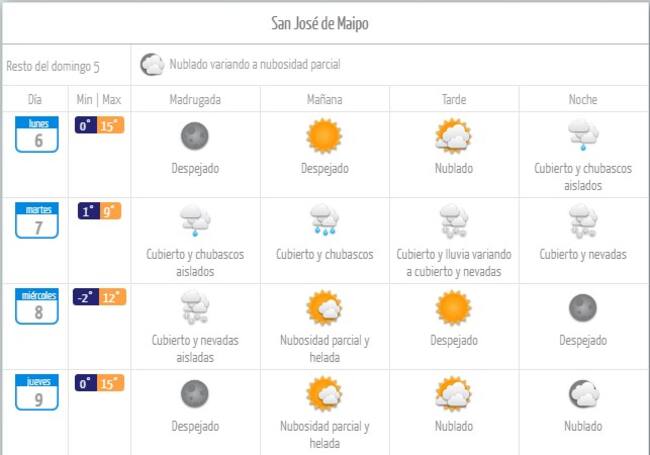
Task: Click the San José de Maipo title
Action: [x=324, y=23]
